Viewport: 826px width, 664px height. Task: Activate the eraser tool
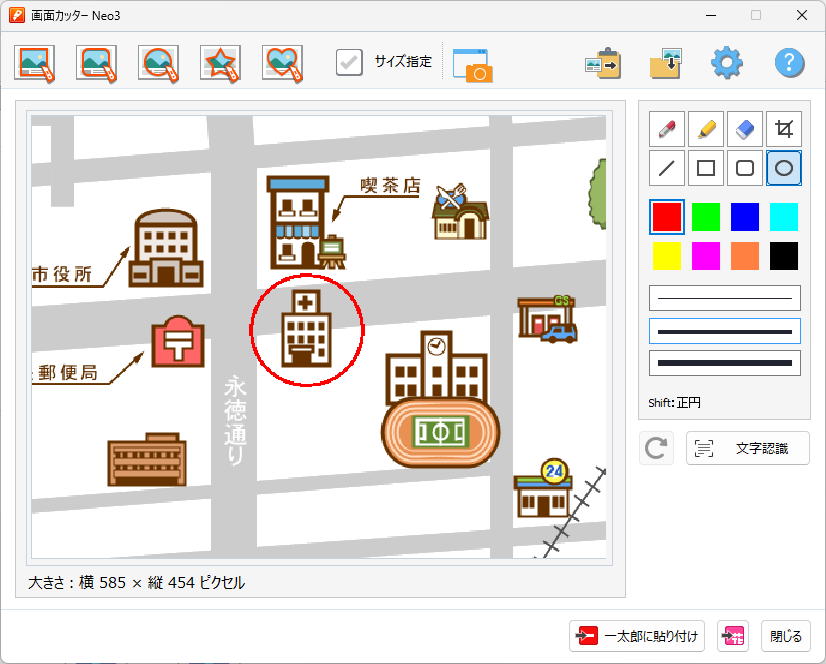tap(745, 129)
